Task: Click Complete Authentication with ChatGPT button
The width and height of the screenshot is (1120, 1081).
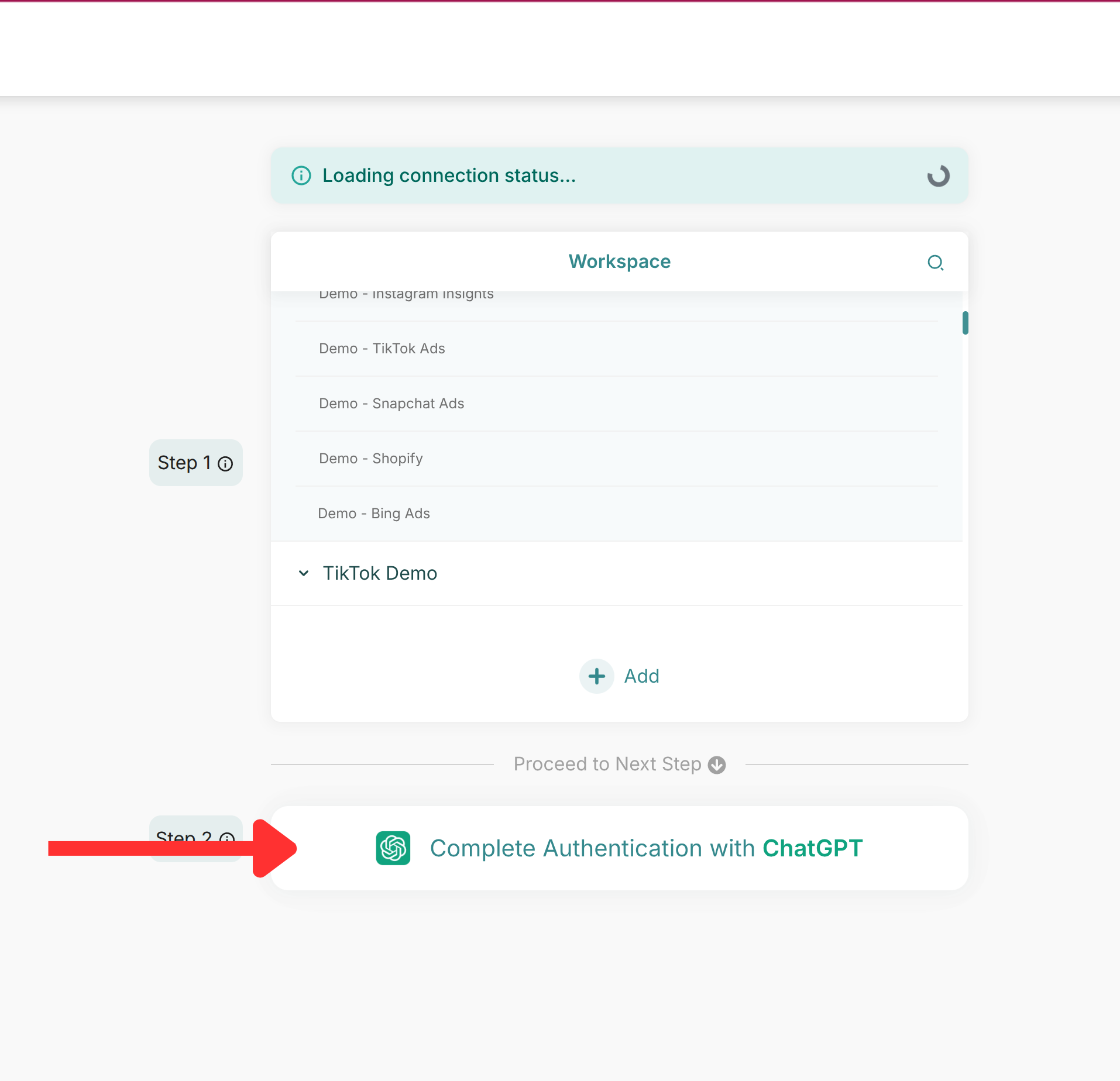Action: click(x=619, y=848)
